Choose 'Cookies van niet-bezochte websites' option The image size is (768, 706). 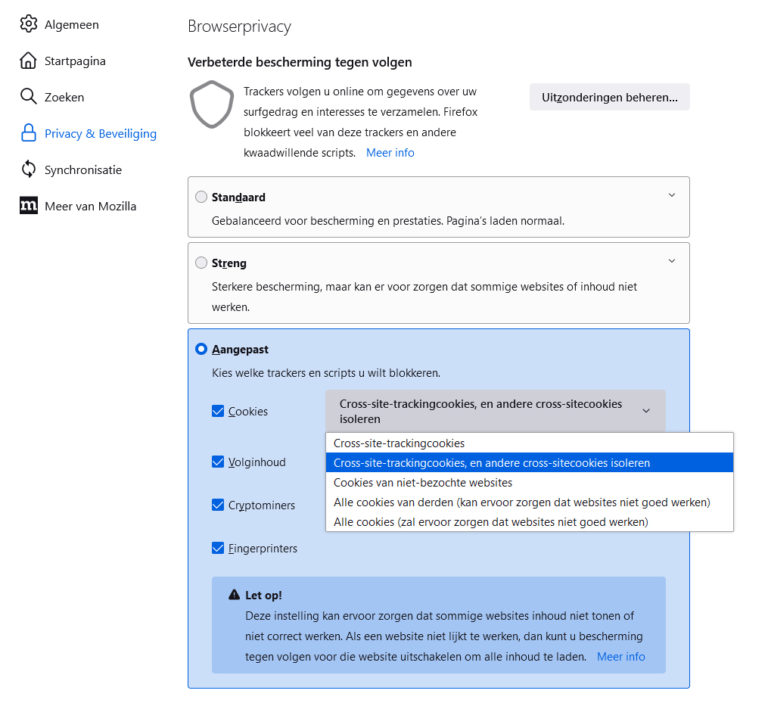(x=423, y=483)
